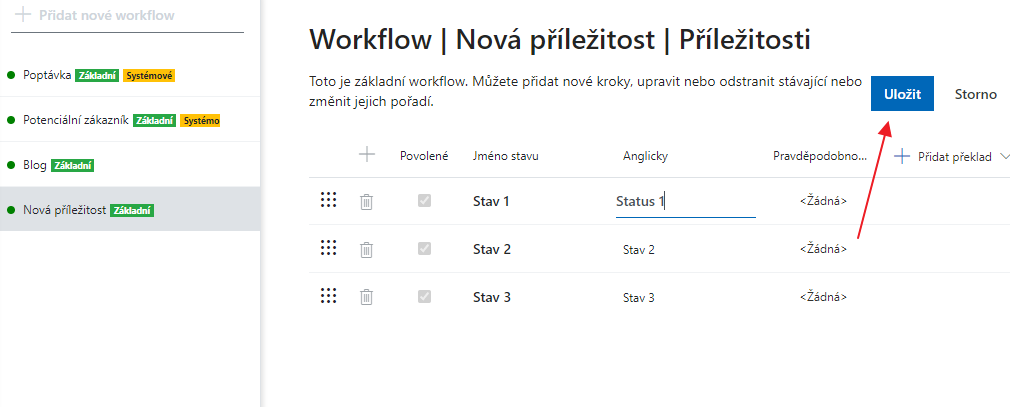Click the drag handle for Stav 1

coord(329,200)
